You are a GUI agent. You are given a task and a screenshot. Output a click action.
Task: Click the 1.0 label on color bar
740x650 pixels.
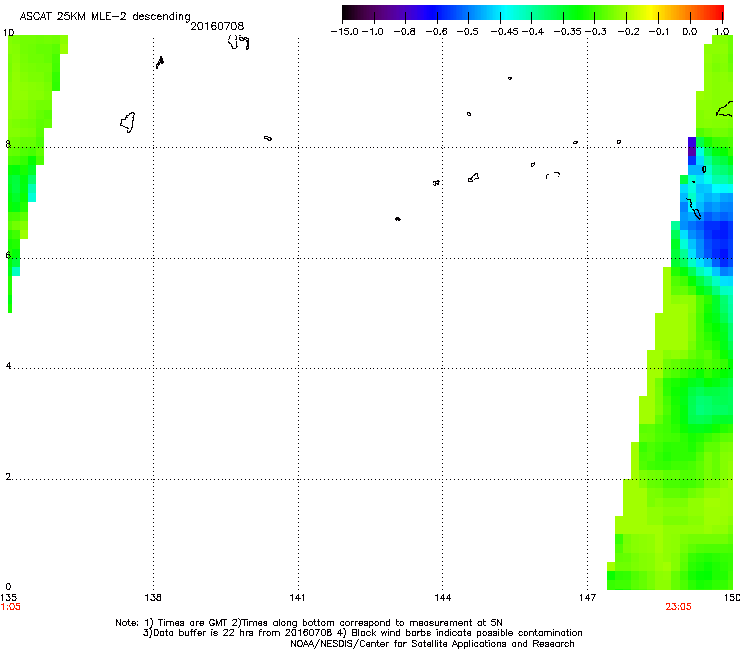(722, 32)
